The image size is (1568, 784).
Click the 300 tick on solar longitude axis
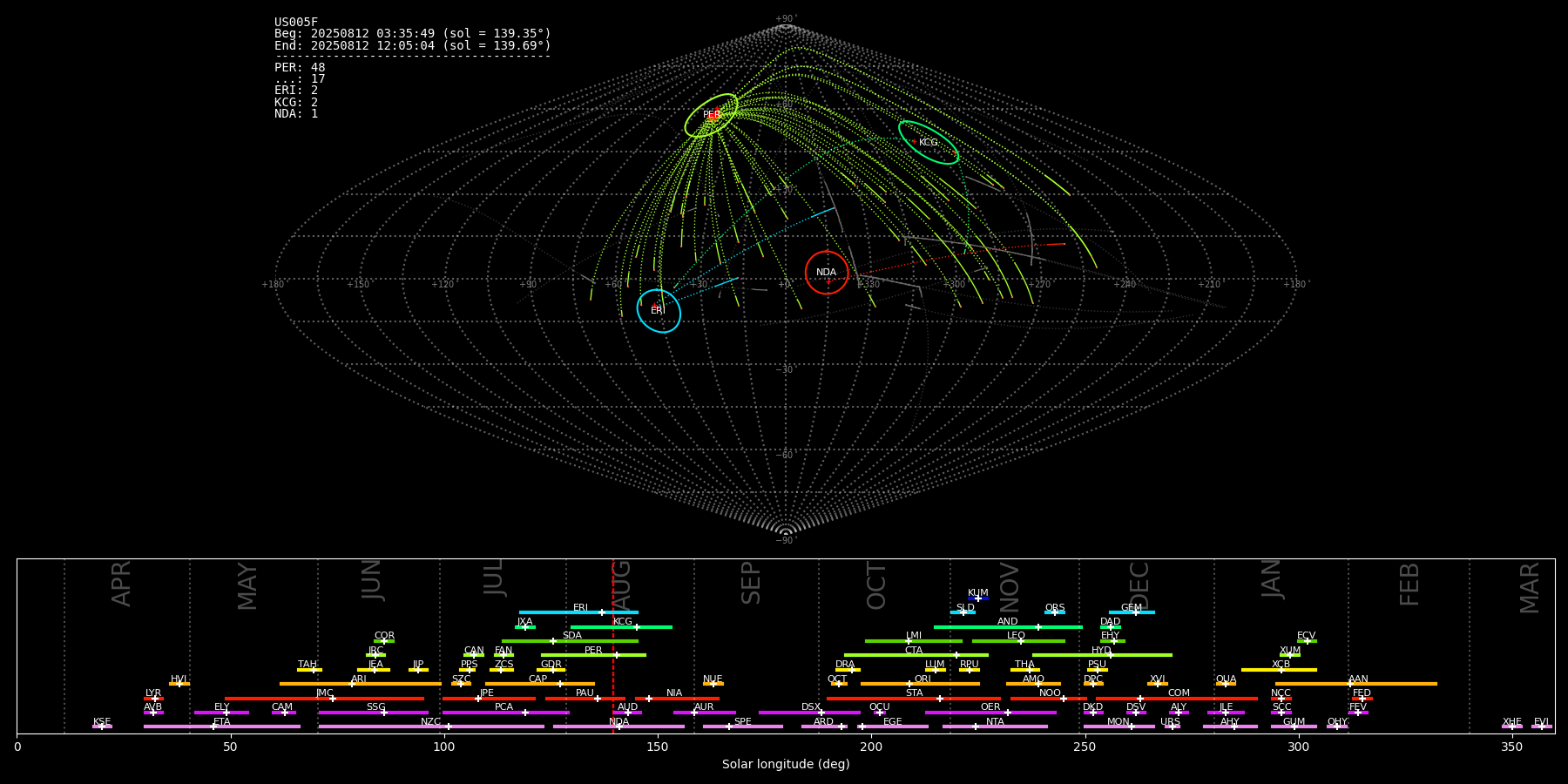[x=1298, y=747]
